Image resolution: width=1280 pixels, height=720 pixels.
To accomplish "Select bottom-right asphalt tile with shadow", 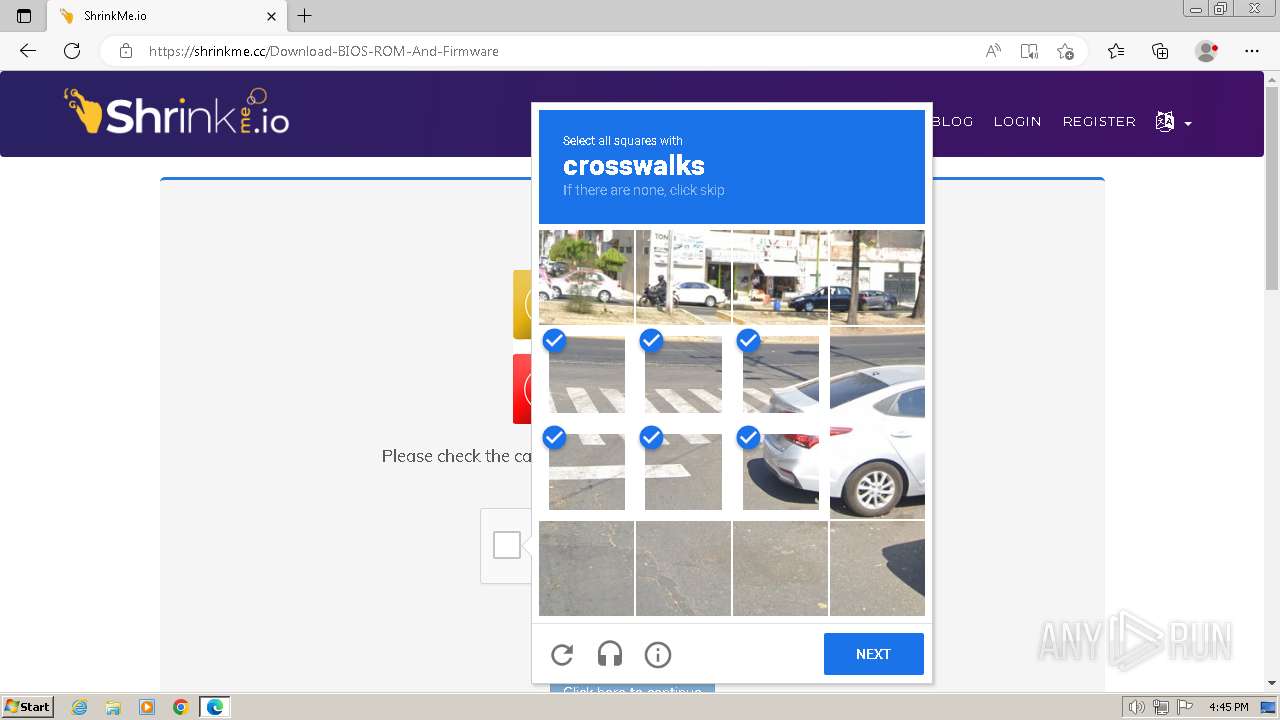I will [x=877, y=568].
